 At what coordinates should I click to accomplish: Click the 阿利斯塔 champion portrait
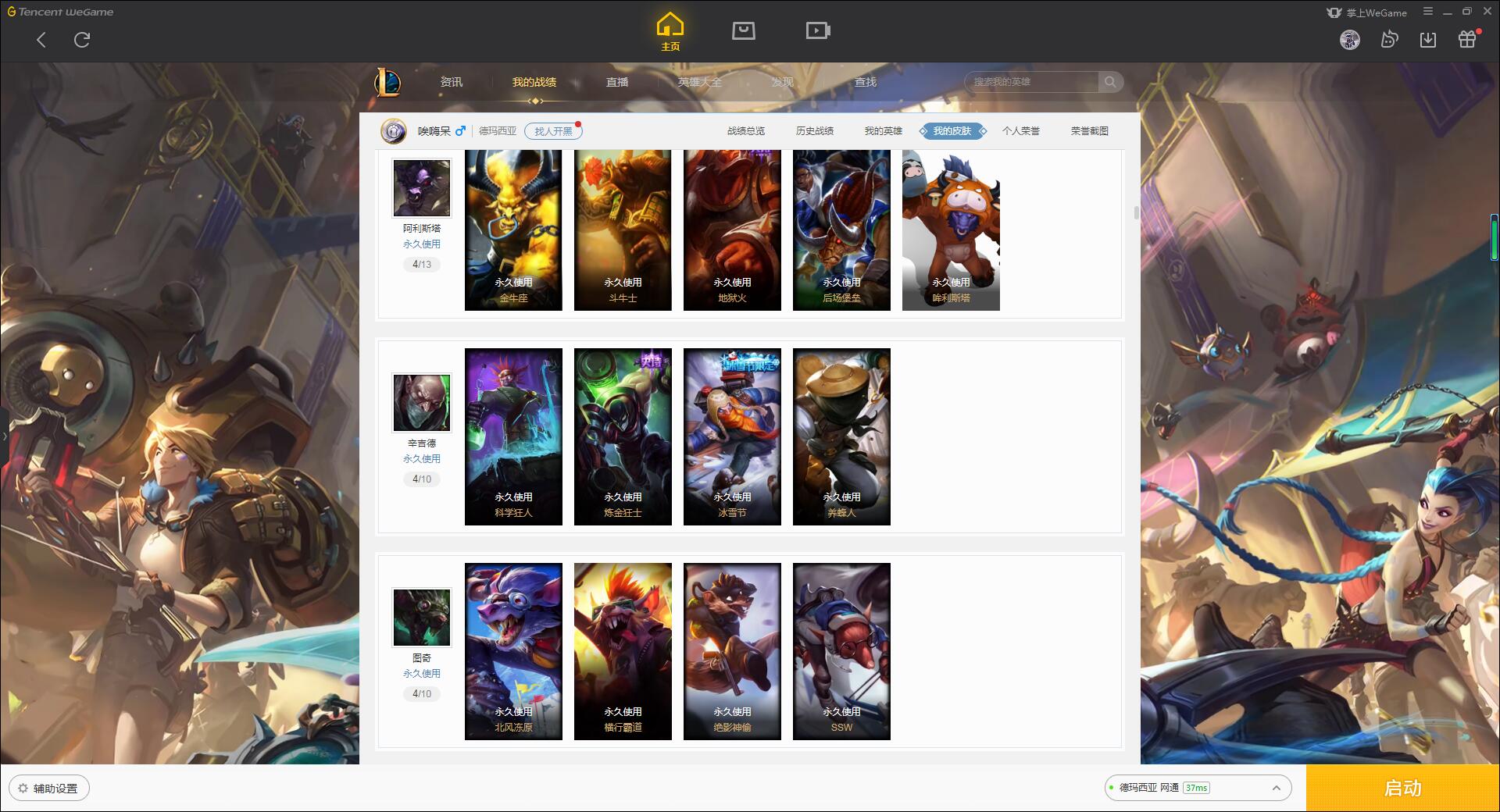coord(422,188)
